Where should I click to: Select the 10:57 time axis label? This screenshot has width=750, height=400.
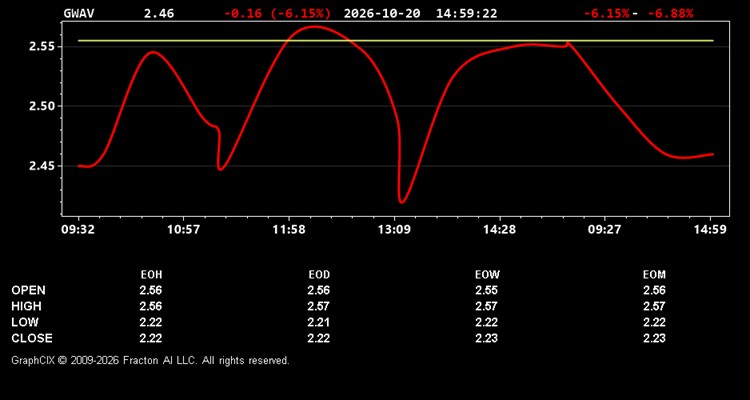183,230
